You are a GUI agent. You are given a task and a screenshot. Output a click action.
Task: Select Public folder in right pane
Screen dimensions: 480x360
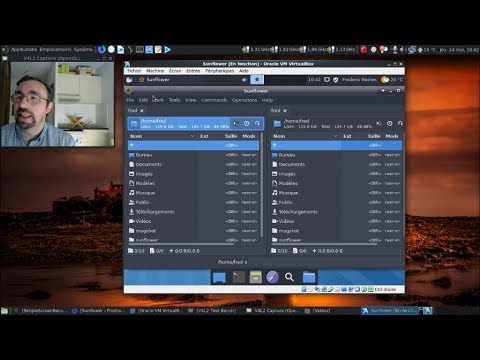pyautogui.click(x=336, y=202)
